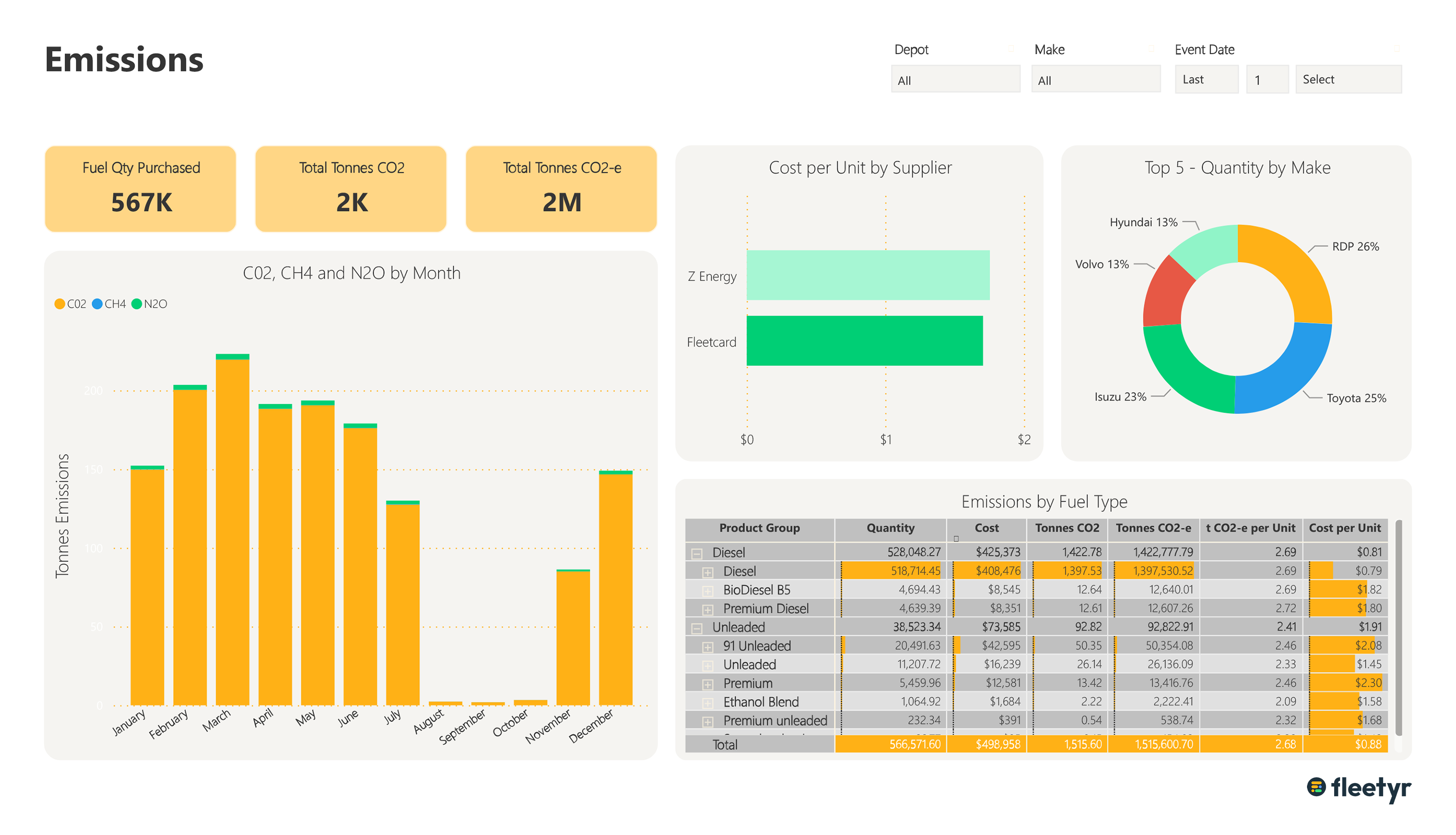This screenshot has width=1456, height=835.
Task: Open the Make filter dropdown
Action: click(x=1095, y=80)
